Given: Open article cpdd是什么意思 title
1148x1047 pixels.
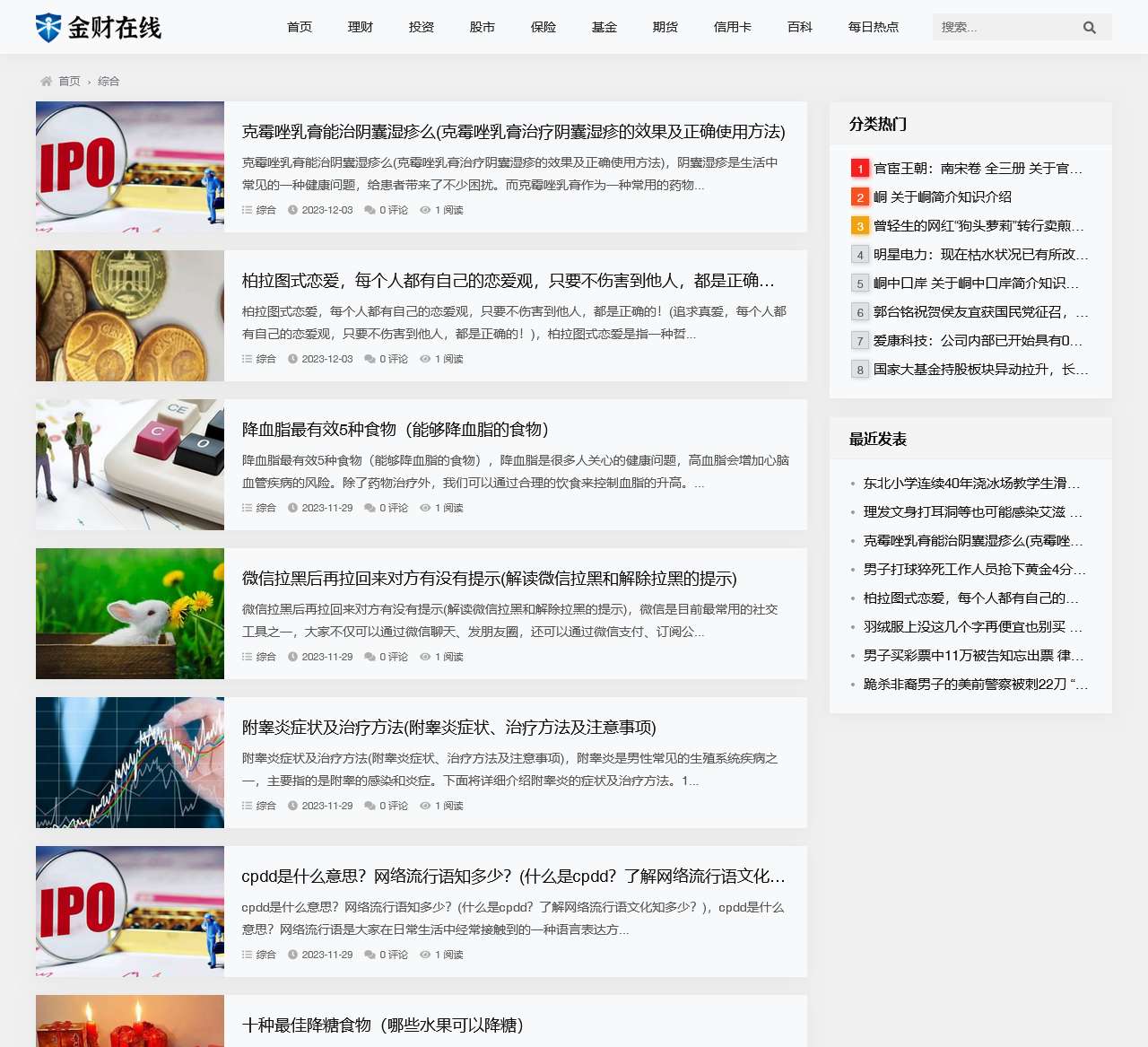Looking at the screenshot, I should pos(514,877).
